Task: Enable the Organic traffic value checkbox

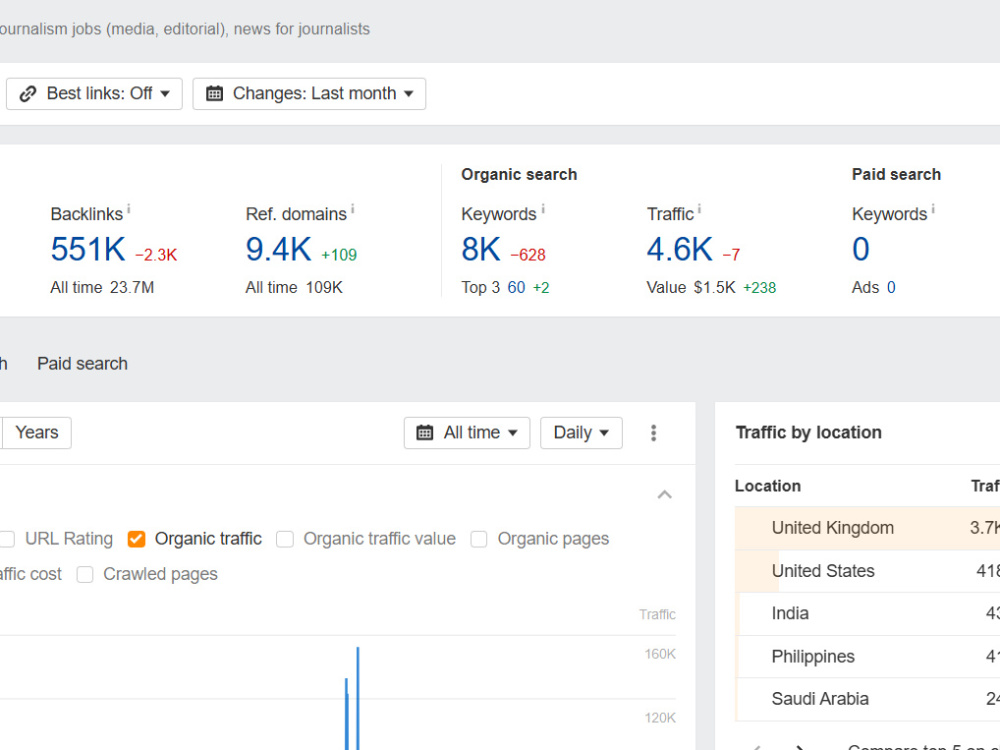Action: coord(284,539)
